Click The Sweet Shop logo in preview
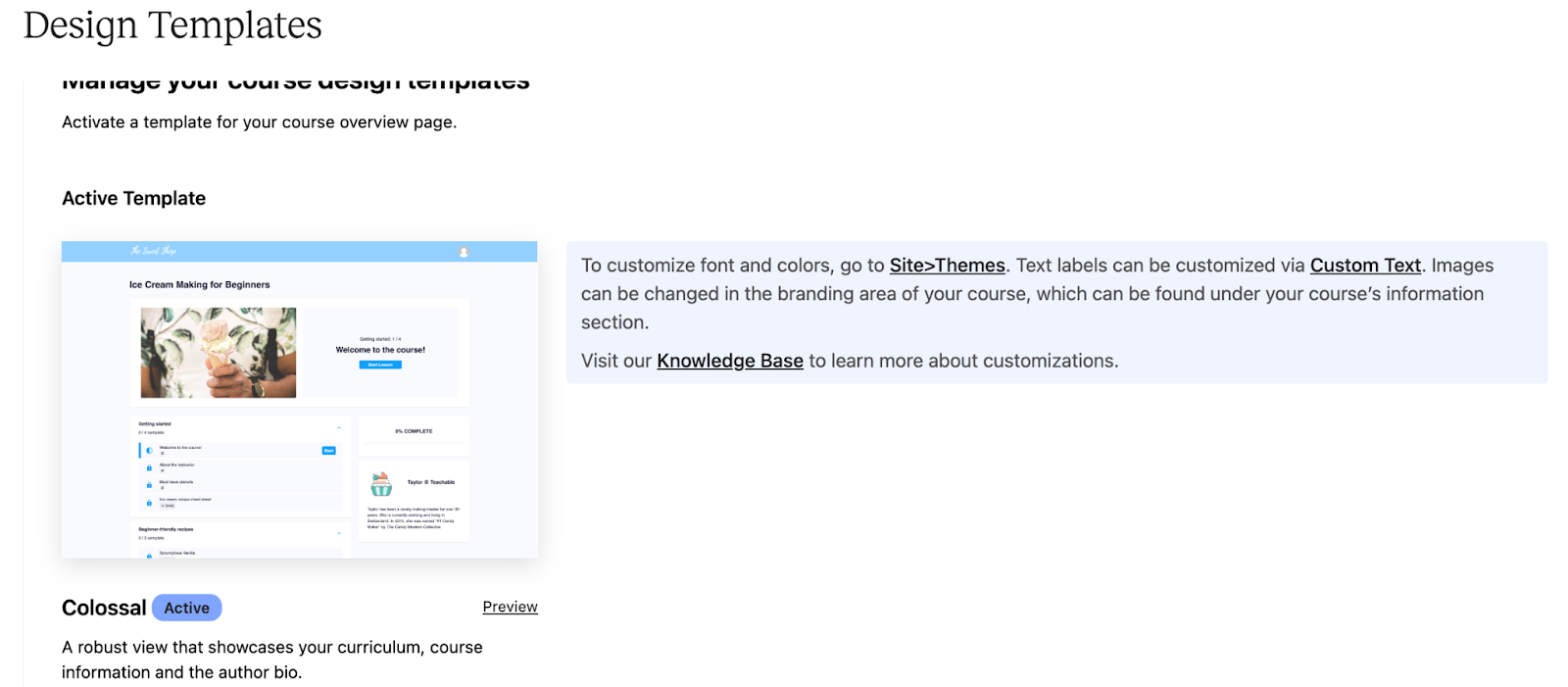 click(x=154, y=251)
